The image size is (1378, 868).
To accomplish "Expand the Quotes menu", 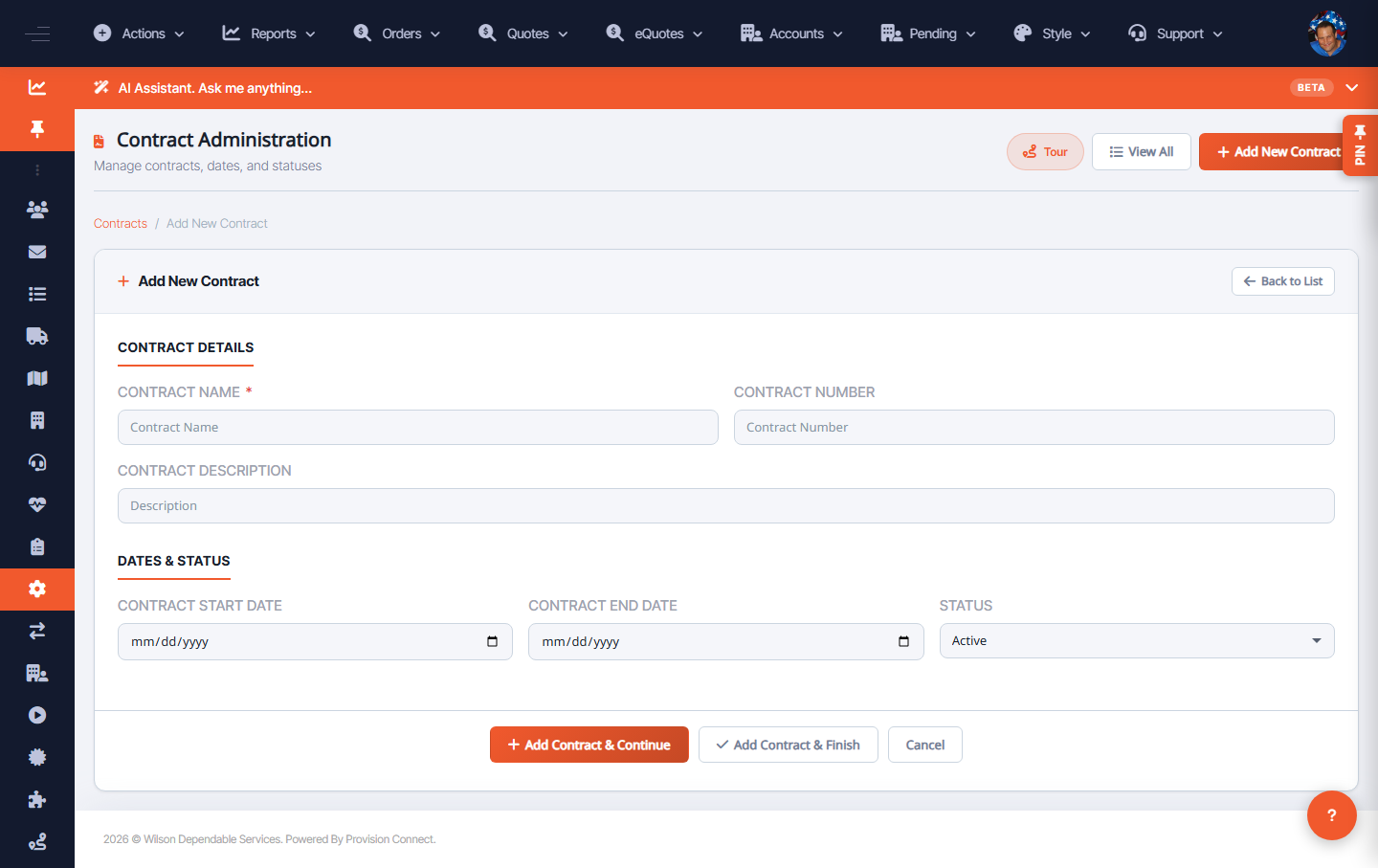I will tap(523, 33).
